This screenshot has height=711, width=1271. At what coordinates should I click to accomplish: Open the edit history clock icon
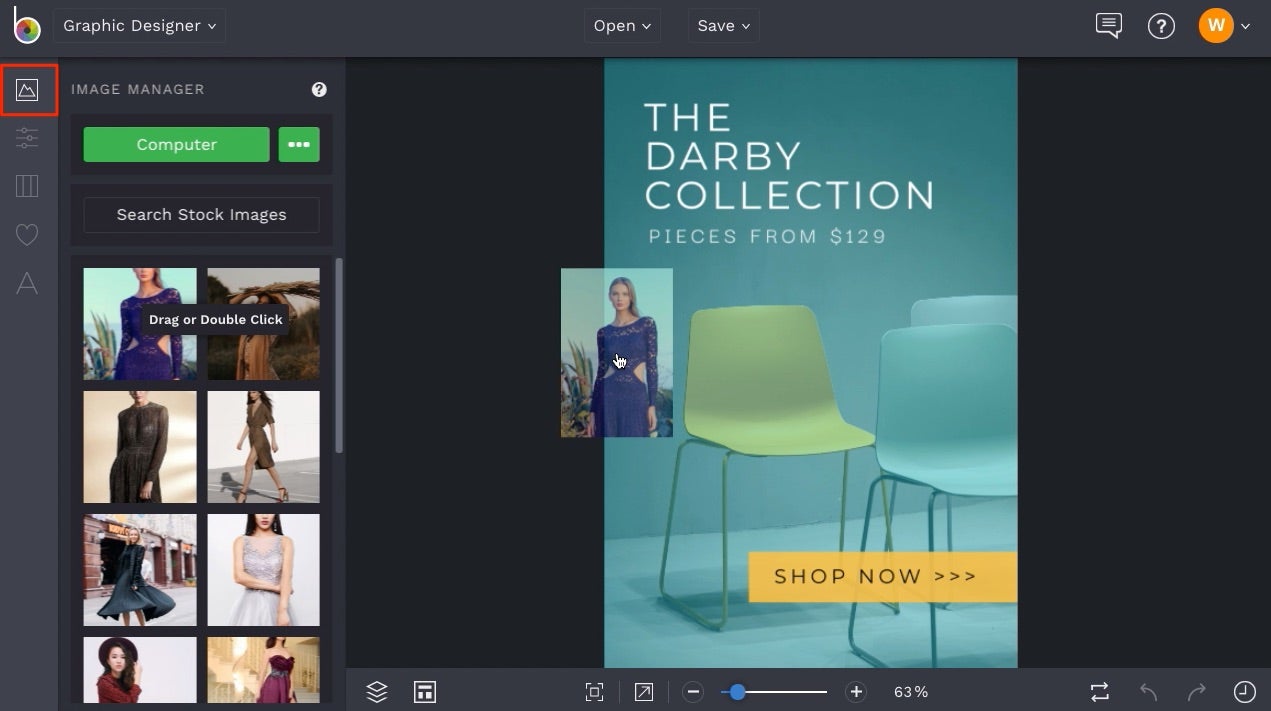pos(1244,691)
